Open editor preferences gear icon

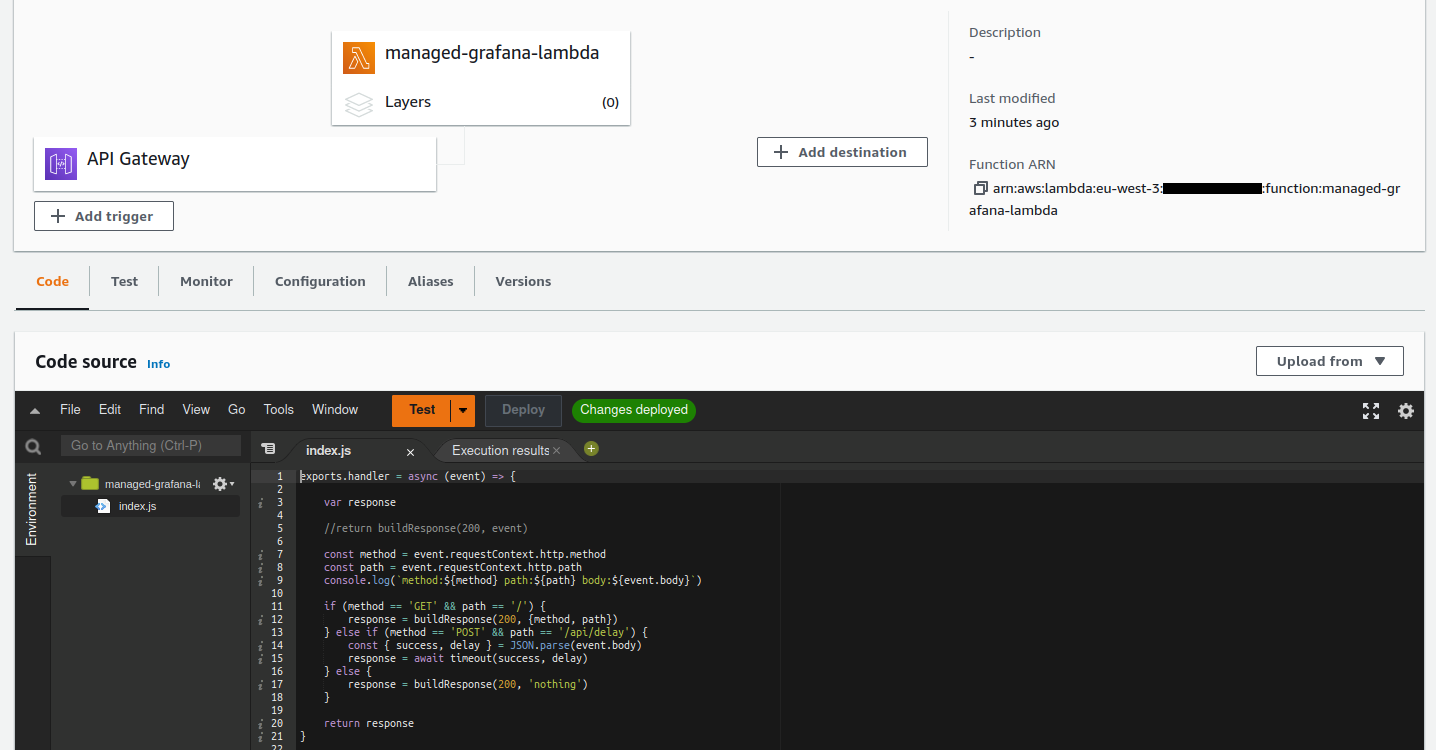(1406, 411)
